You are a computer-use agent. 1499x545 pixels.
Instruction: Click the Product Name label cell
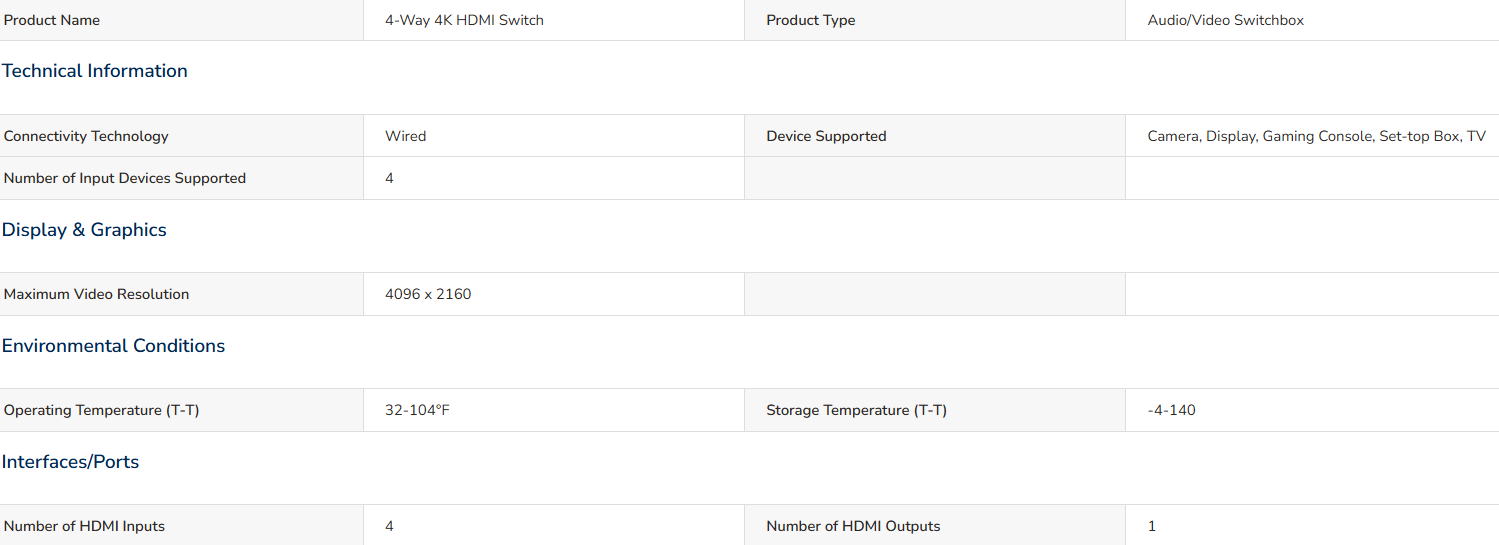click(x=181, y=20)
